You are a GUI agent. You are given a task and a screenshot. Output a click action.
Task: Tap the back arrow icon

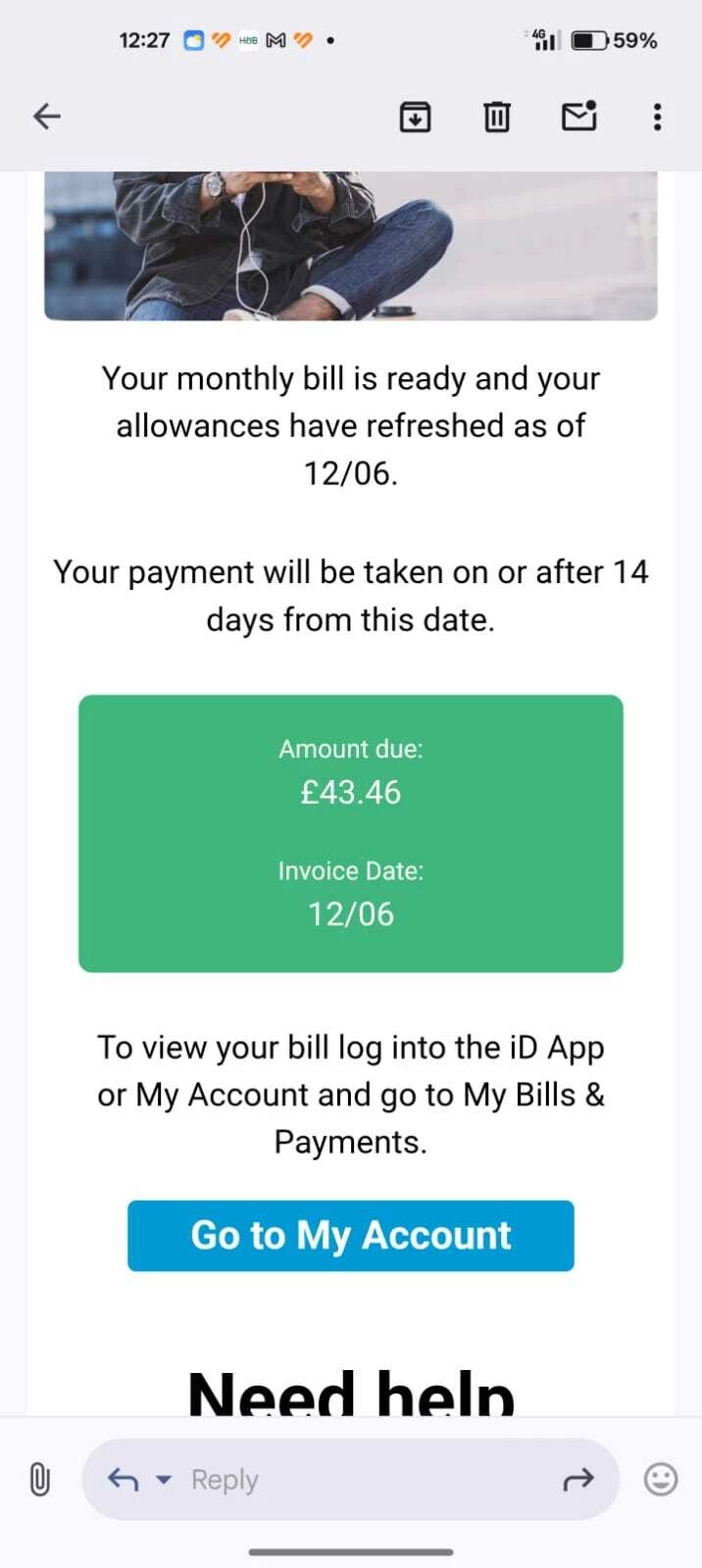(47, 117)
